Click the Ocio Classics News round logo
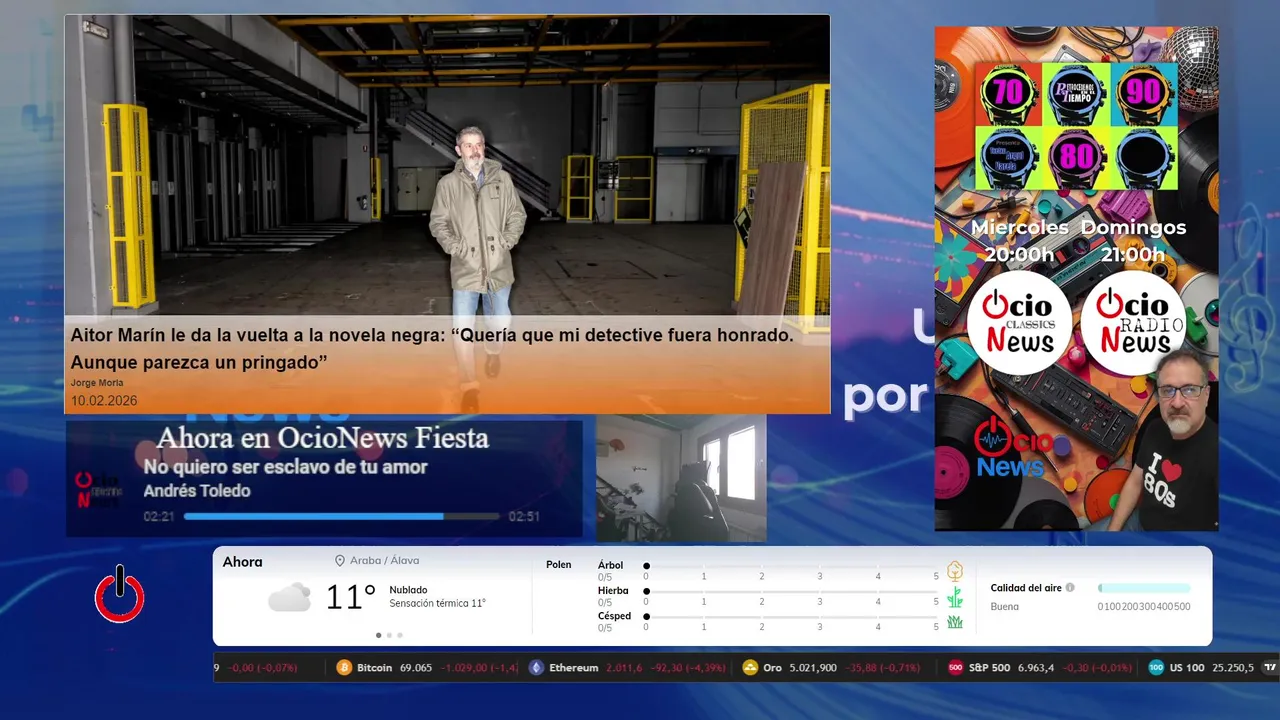 [x=1018, y=322]
